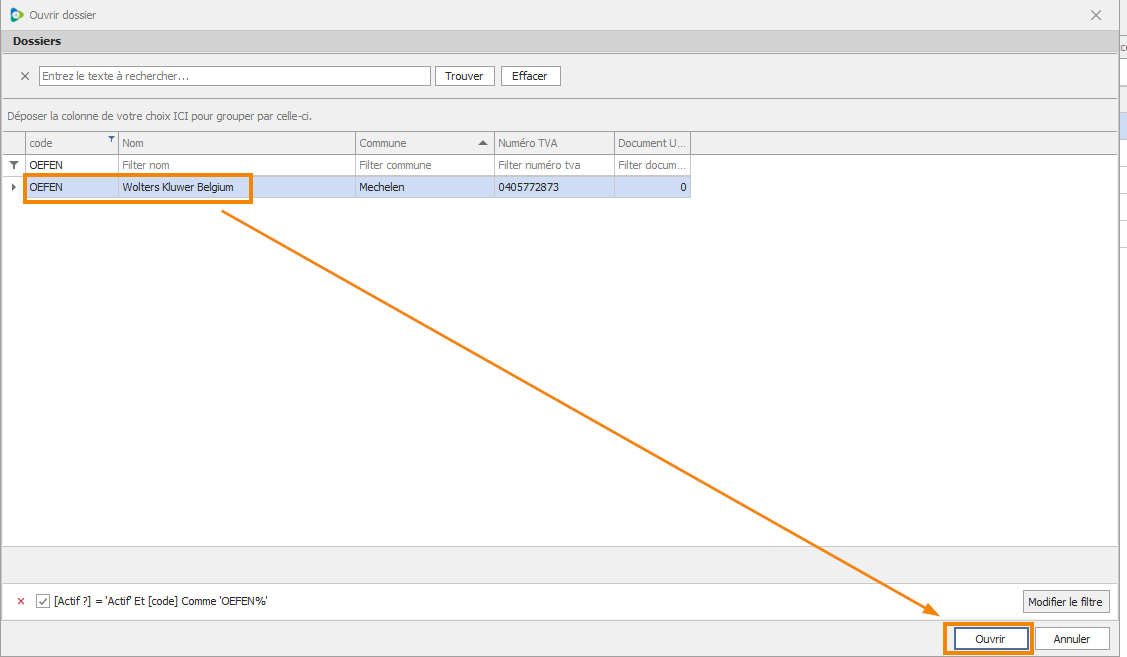1127x657 pixels.
Task: Cancel with the Annuler button
Action: (1072, 639)
